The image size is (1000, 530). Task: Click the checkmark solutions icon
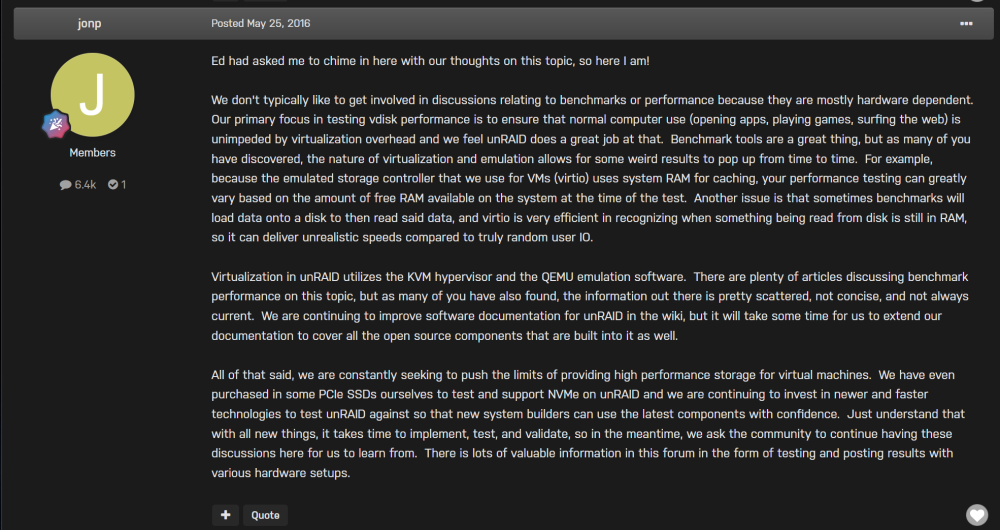[113, 185]
